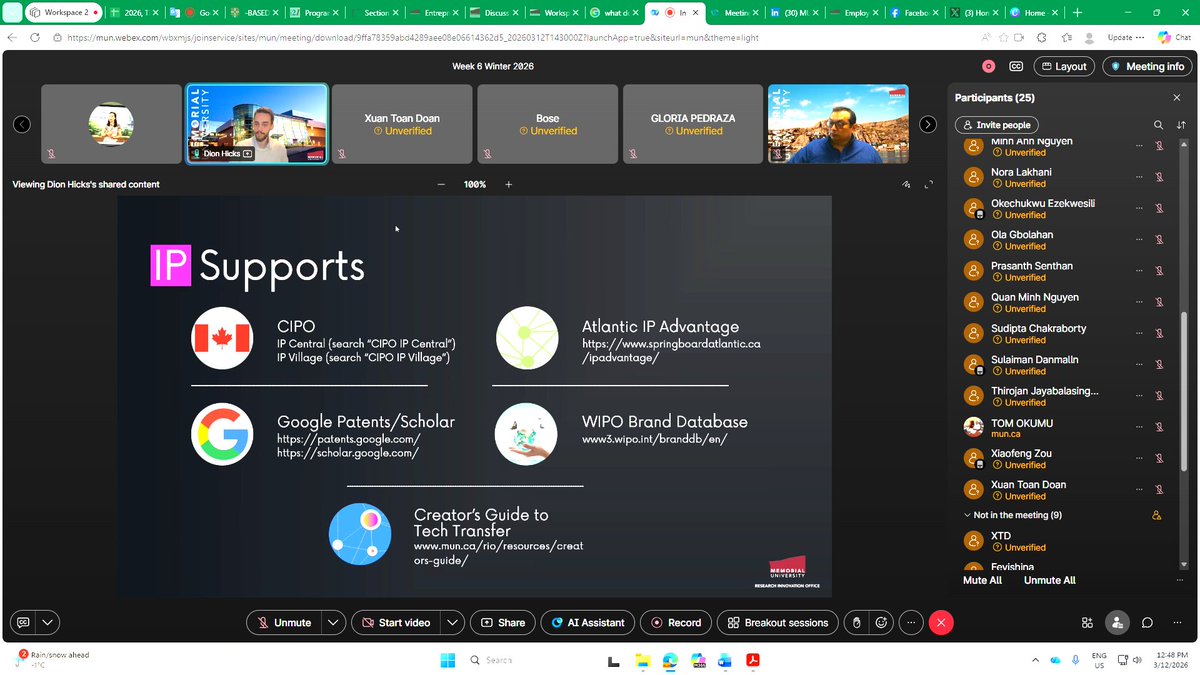Sort participants list with arrows icon
The width and height of the screenshot is (1200, 675).
pyautogui.click(x=1181, y=125)
